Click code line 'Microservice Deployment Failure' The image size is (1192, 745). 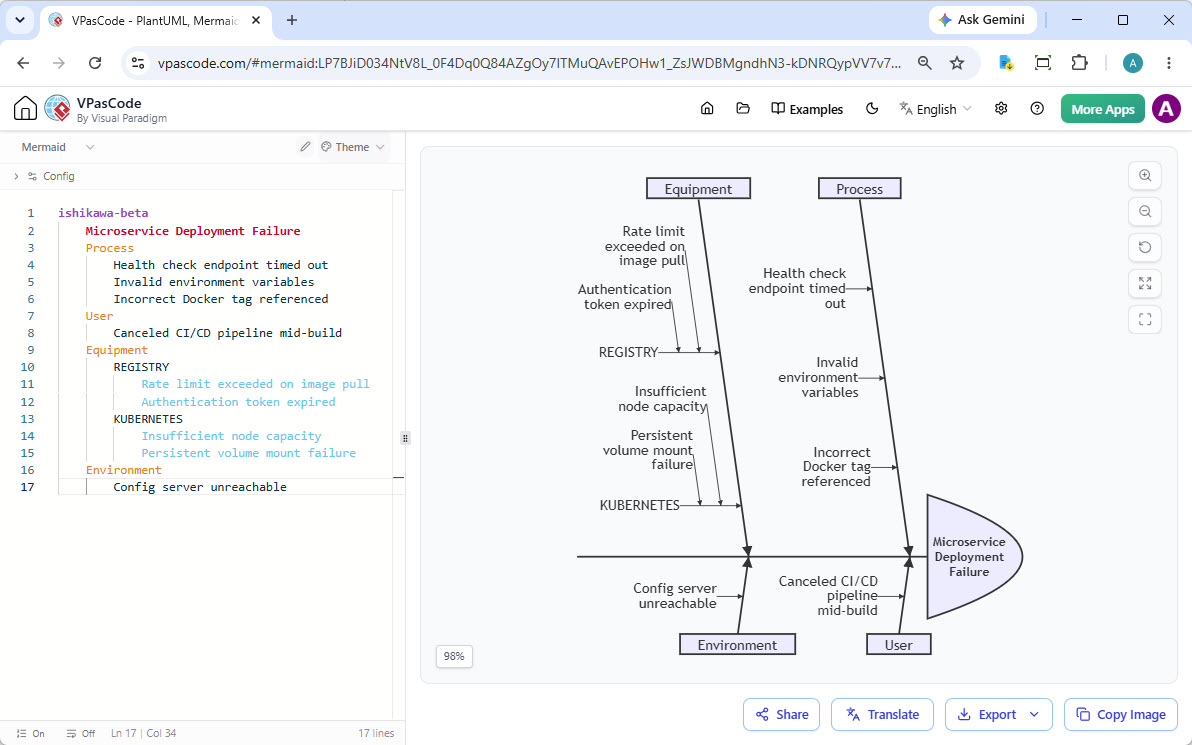coord(193,231)
